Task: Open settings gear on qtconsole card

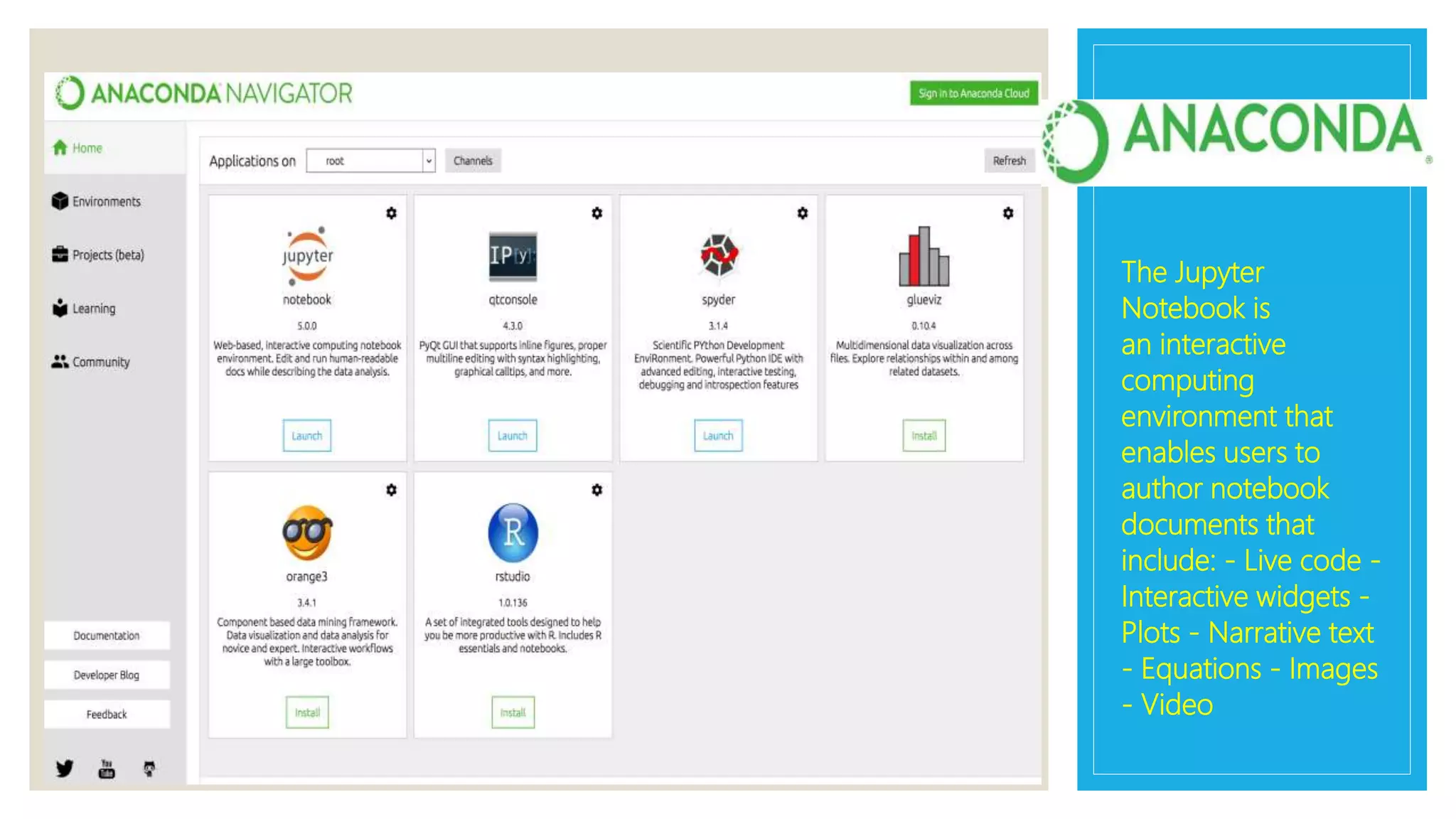Action: [597, 213]
